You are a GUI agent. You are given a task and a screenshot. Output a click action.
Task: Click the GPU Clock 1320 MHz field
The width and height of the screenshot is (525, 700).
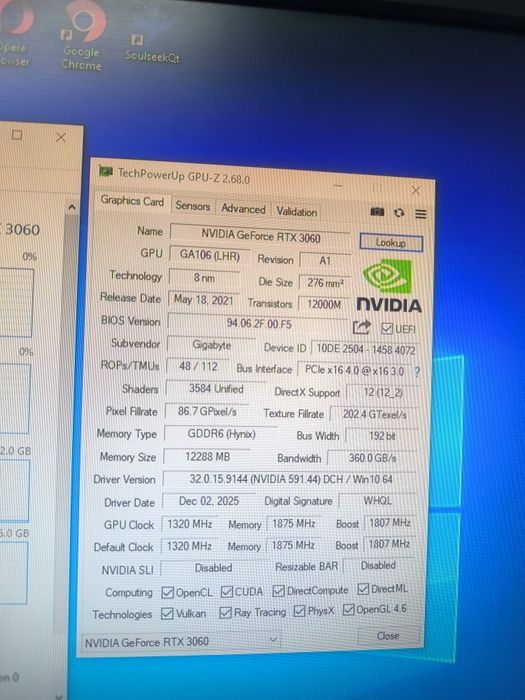click(x=189, y=524)
